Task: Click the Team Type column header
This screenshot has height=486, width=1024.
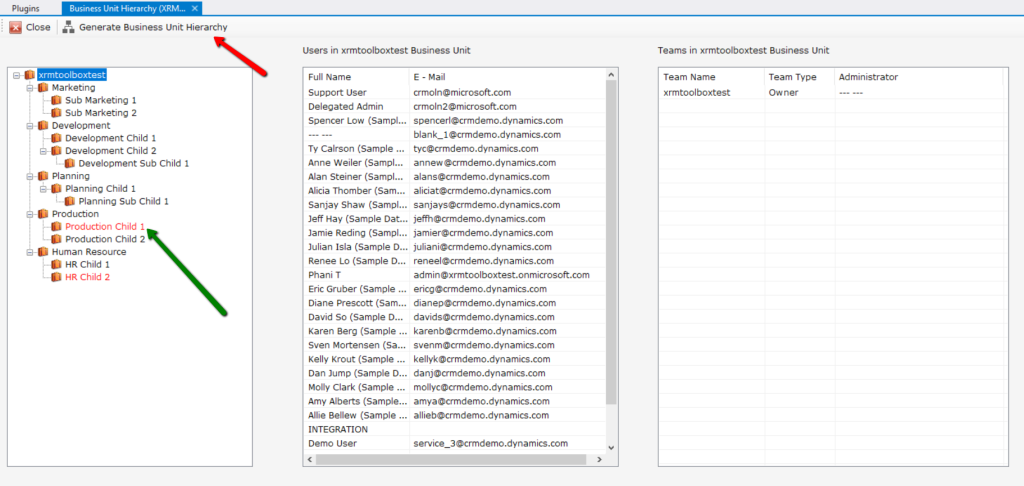Action: coord(792,77)
